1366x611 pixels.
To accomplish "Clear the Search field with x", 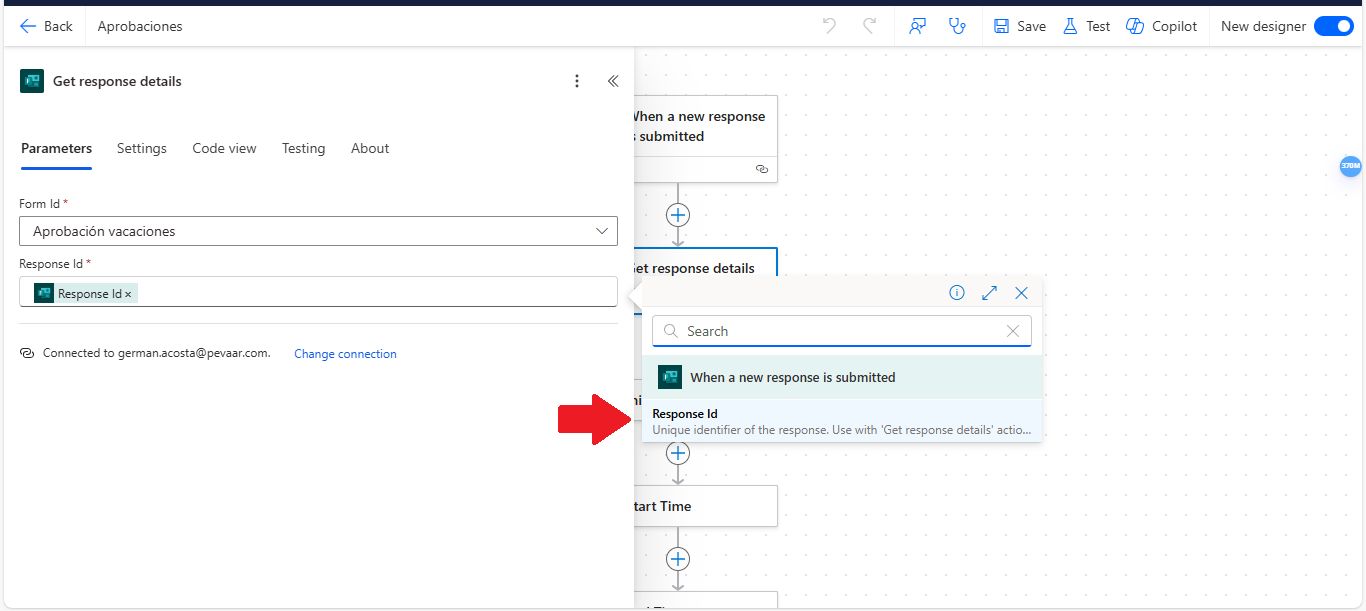I will [1013, 331].
